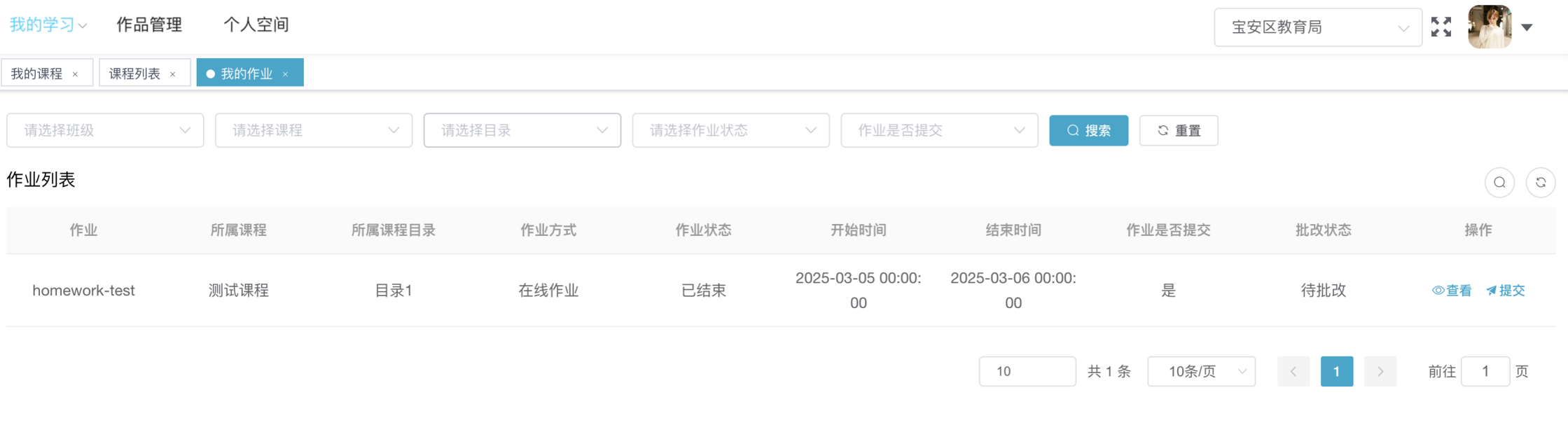Viewport: 1568px width, 446px height.
Task: Expand the 请选择作业状态 dropdown
Action: coord(730,130)
